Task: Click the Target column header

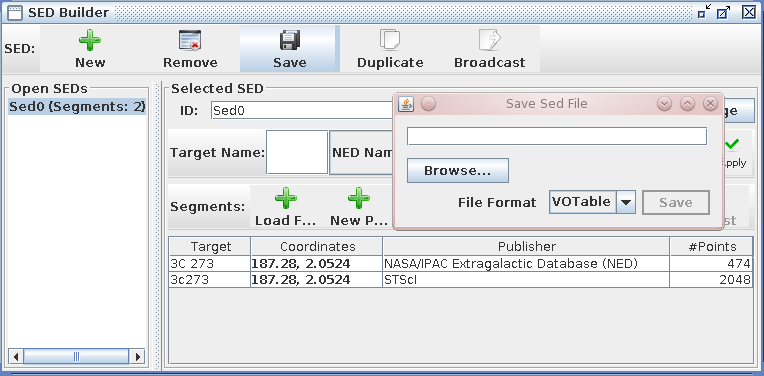Action: (x=210, y=246)
